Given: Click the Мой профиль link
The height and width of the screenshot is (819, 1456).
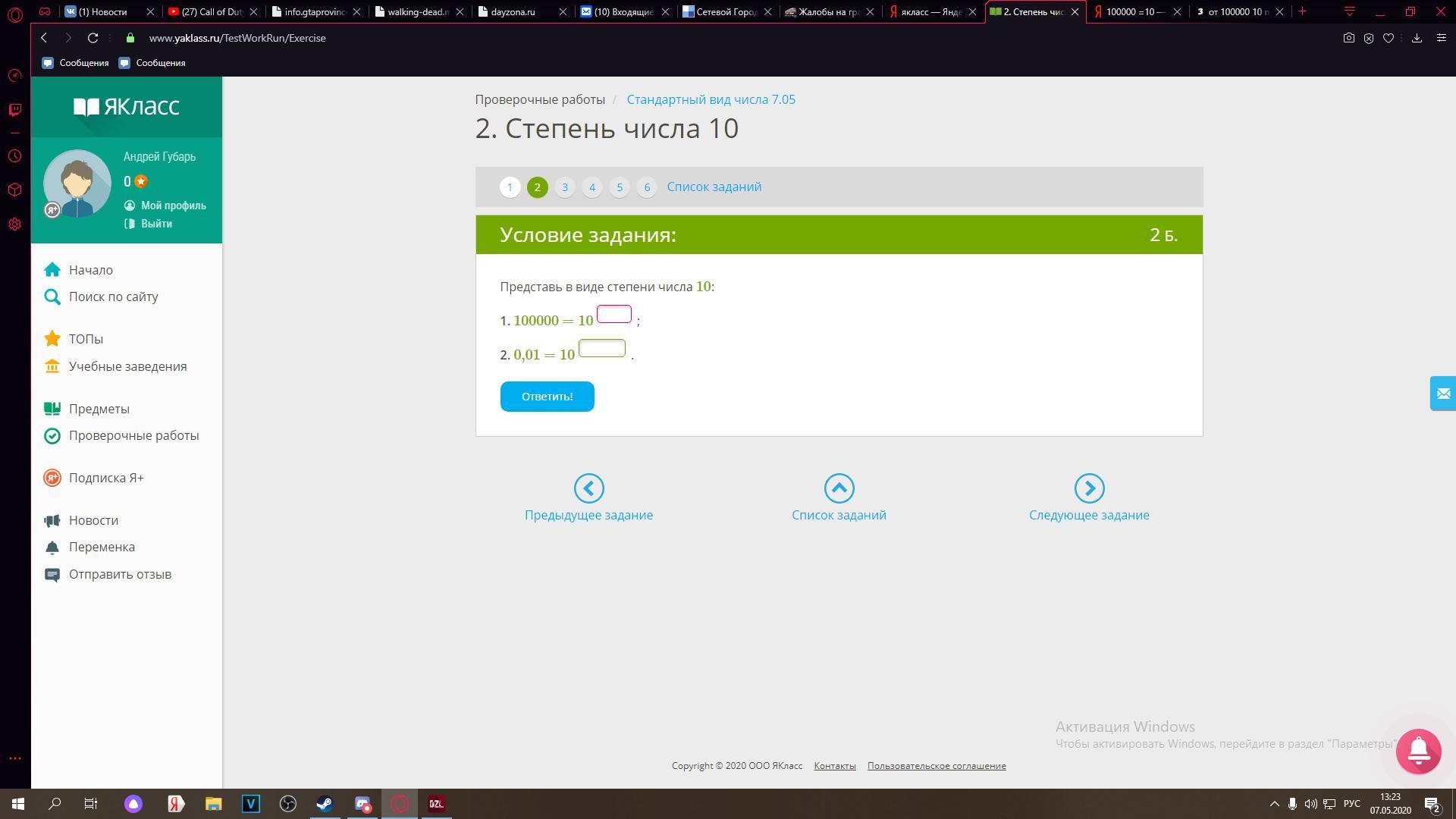Looking at the screenshot, I should 173,206.
